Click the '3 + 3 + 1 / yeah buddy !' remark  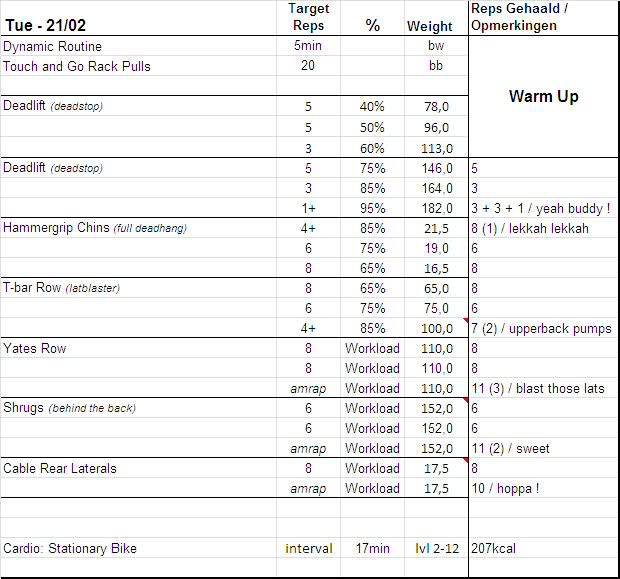click(540, 208)
